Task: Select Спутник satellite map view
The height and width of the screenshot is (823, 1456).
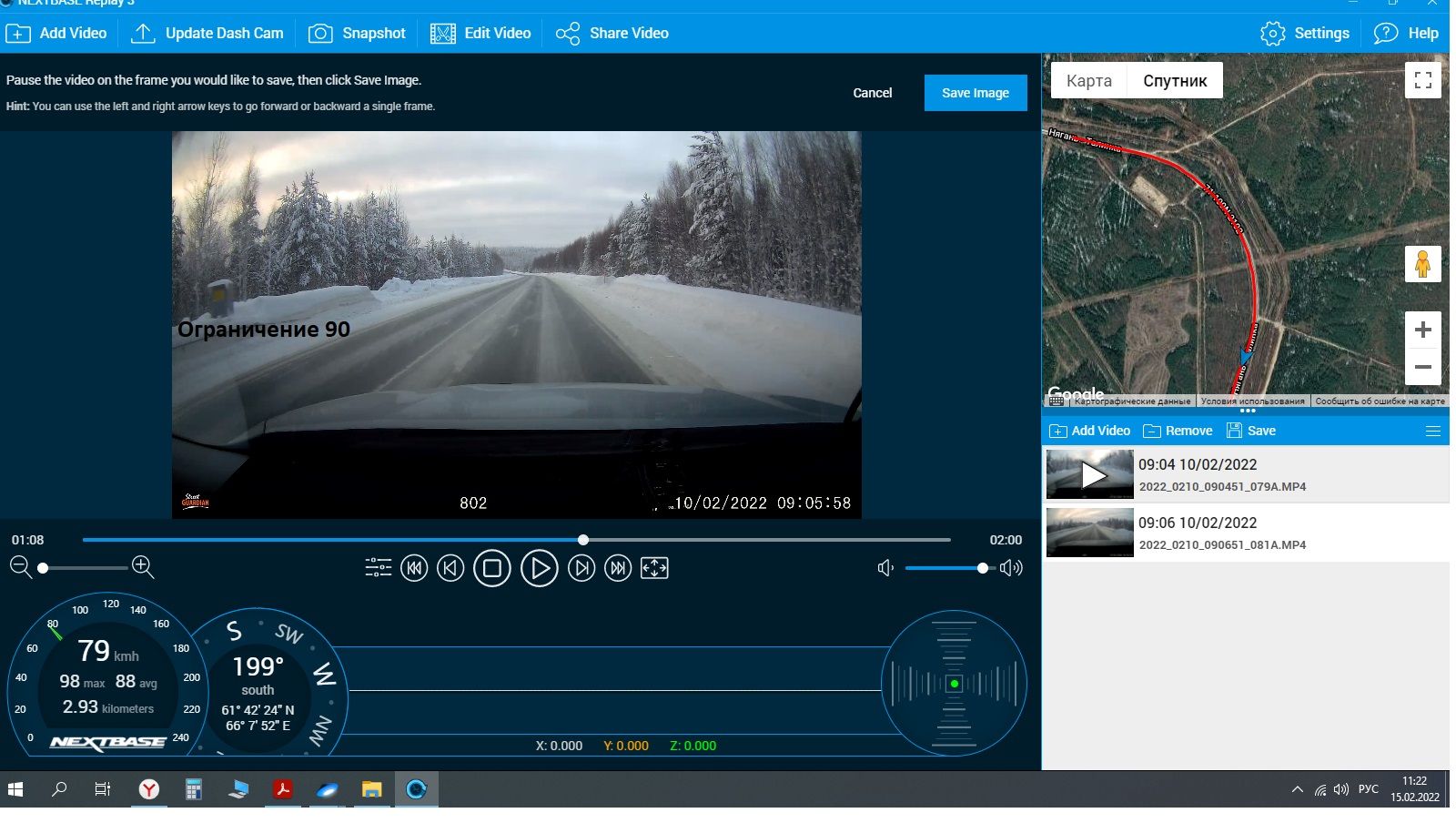Action: pyautogui.click(x=1175, y=81)
